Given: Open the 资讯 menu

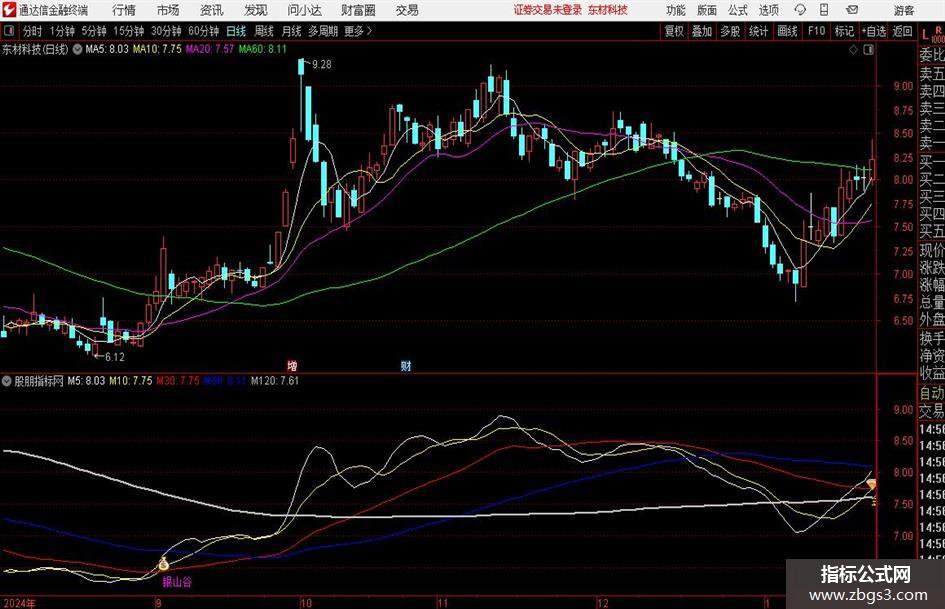Looking at the screenshot, I should point(212,10).
